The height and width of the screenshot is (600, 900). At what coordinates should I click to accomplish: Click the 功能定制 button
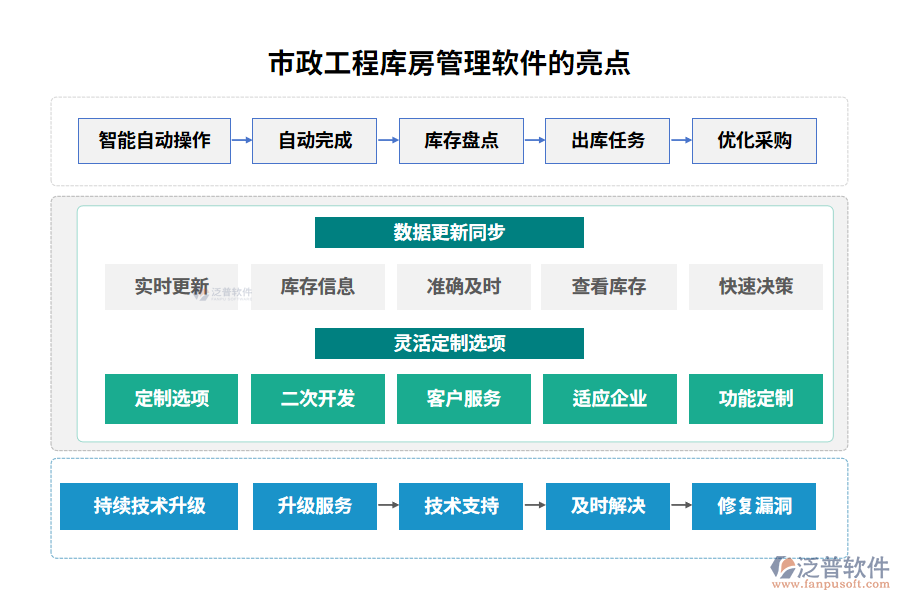(756, 399)
